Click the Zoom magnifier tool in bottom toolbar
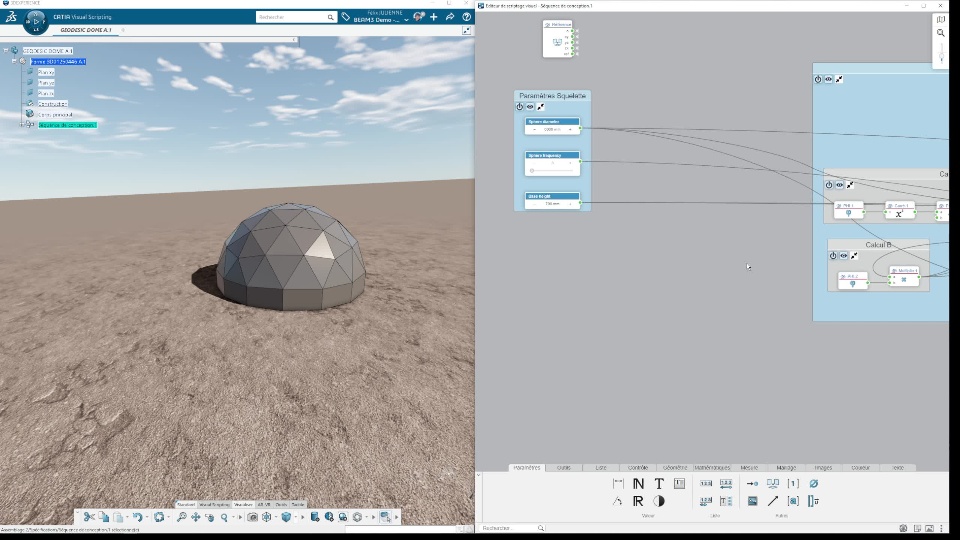Screen dimensions: 960x540 [x=224, y=517]
